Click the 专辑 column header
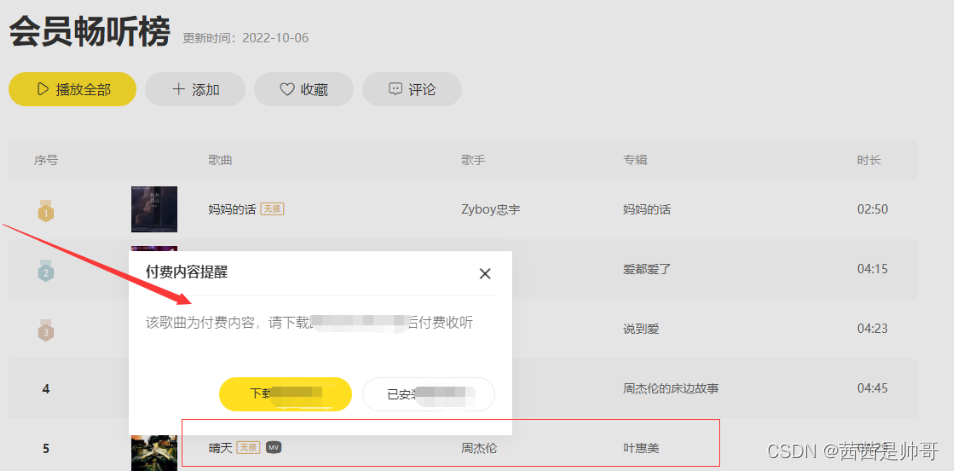The image size is (954, 471). [635, 160]
